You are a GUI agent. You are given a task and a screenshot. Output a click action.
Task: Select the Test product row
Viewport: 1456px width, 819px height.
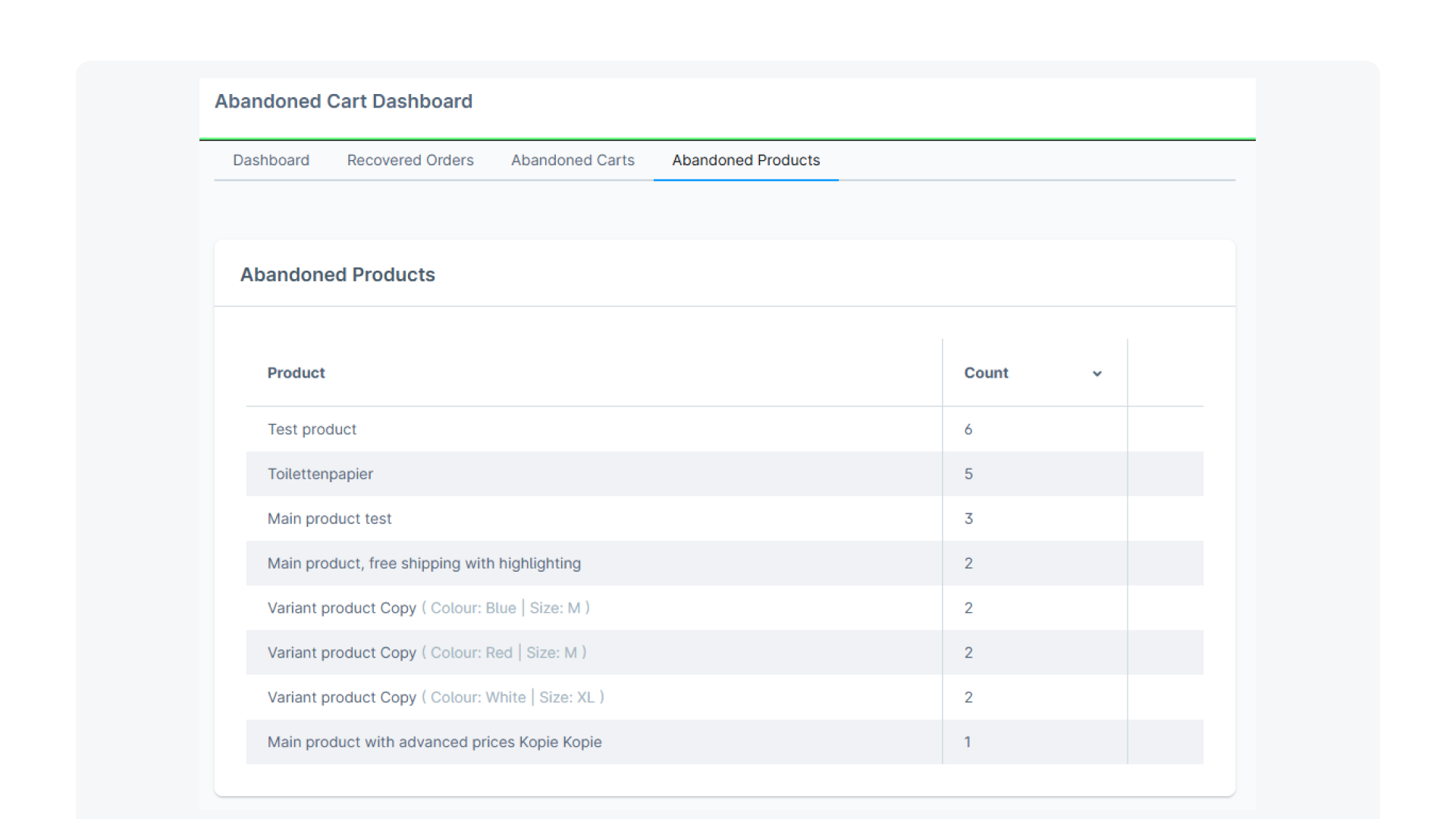[312, 429]
